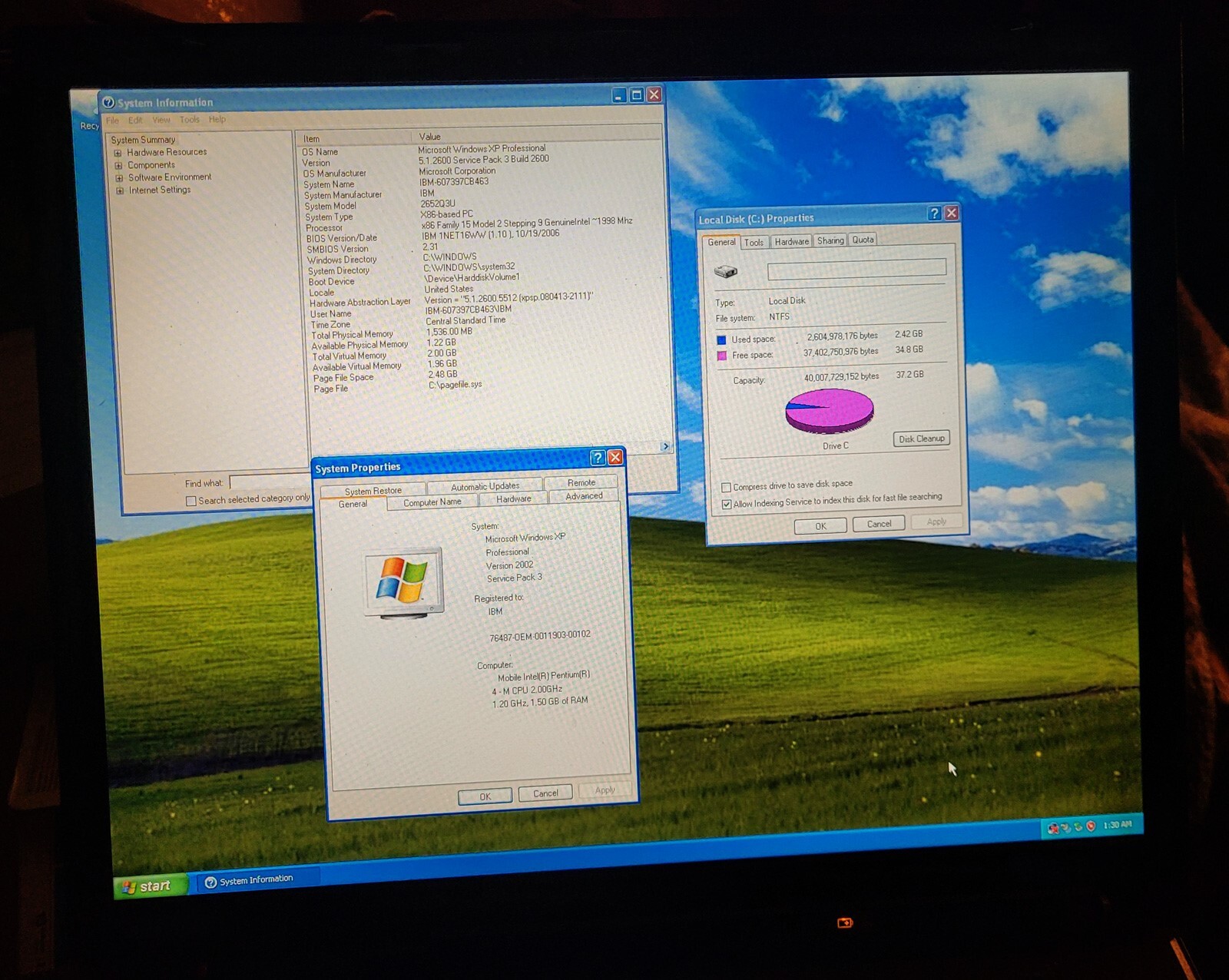Switch to the Sharing tab in disk properties

830,240
